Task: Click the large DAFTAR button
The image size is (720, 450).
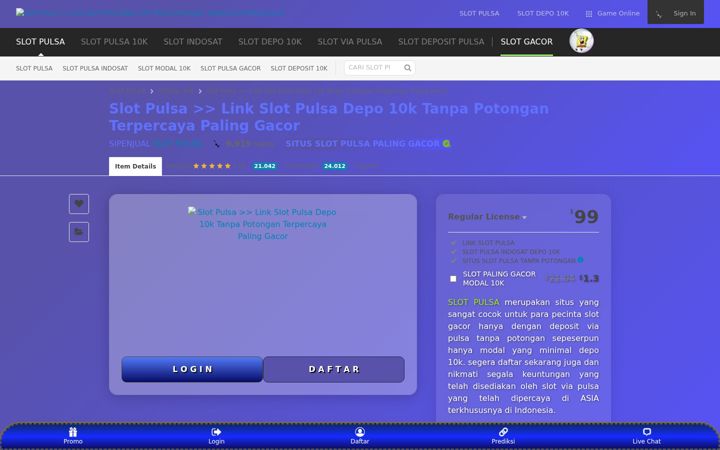Action: coord(334,369)
